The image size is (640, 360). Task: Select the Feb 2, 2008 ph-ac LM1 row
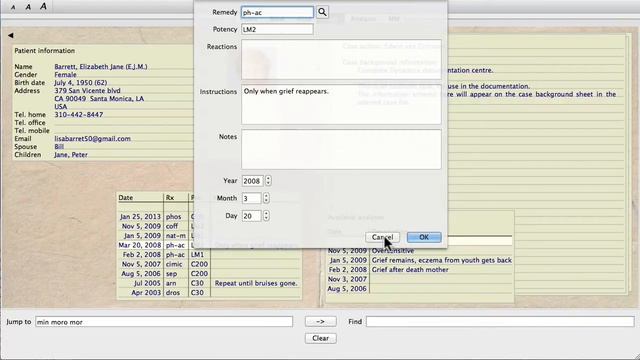coord(209,255)
